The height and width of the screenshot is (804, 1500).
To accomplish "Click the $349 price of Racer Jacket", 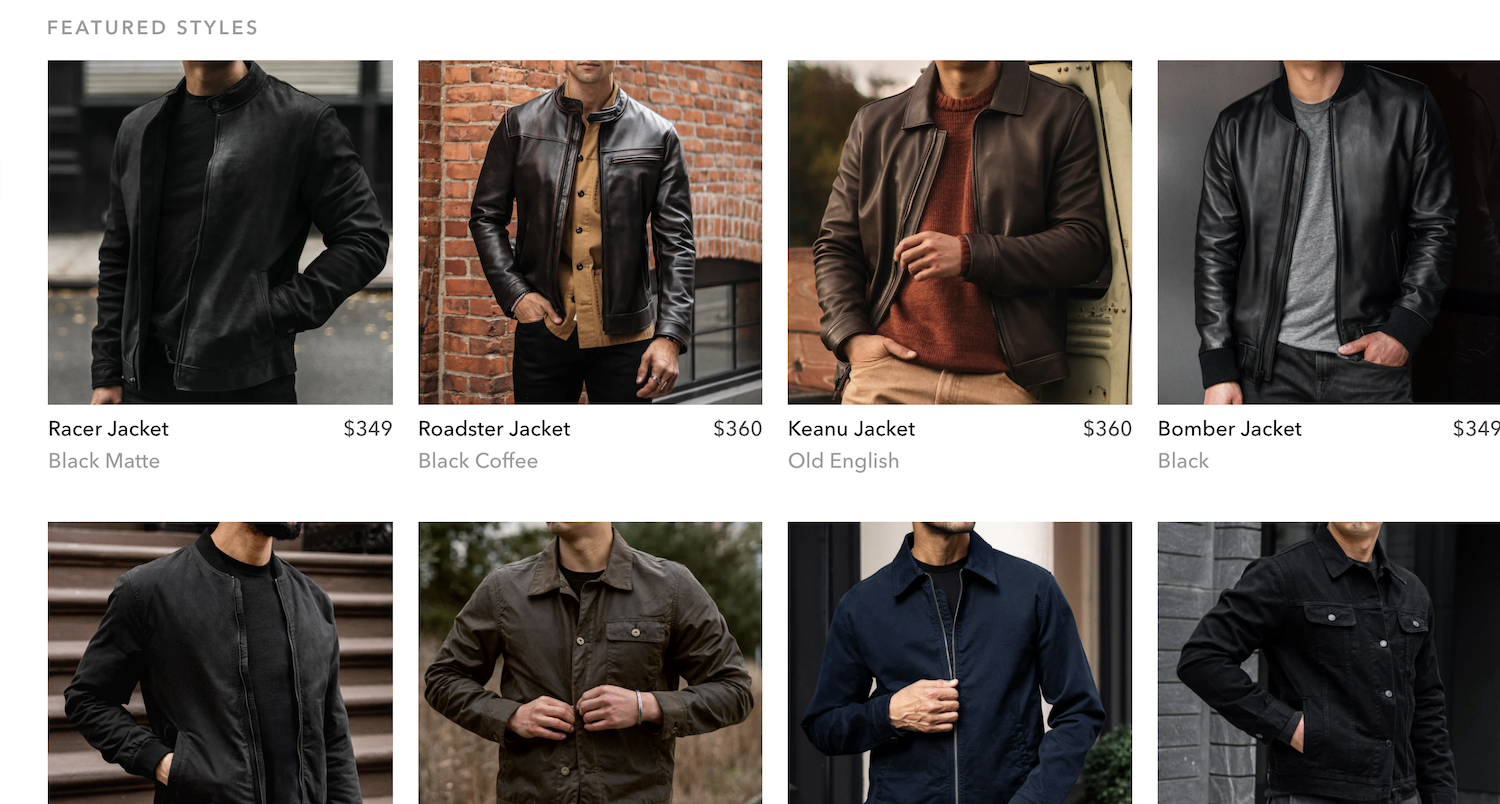I will click(x=368, y=429).
